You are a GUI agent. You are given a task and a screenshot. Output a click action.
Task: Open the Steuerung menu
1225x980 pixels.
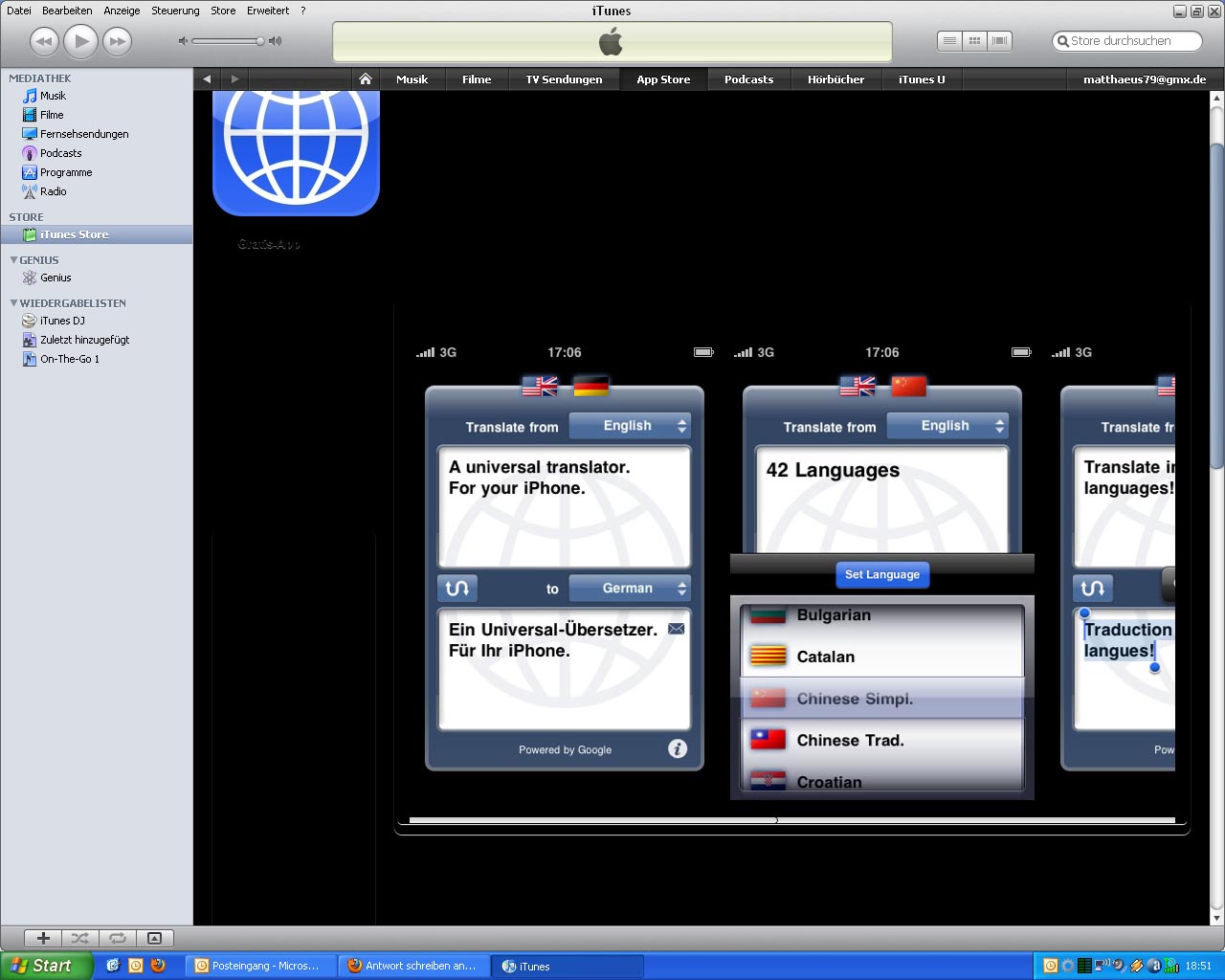(175, 11)
